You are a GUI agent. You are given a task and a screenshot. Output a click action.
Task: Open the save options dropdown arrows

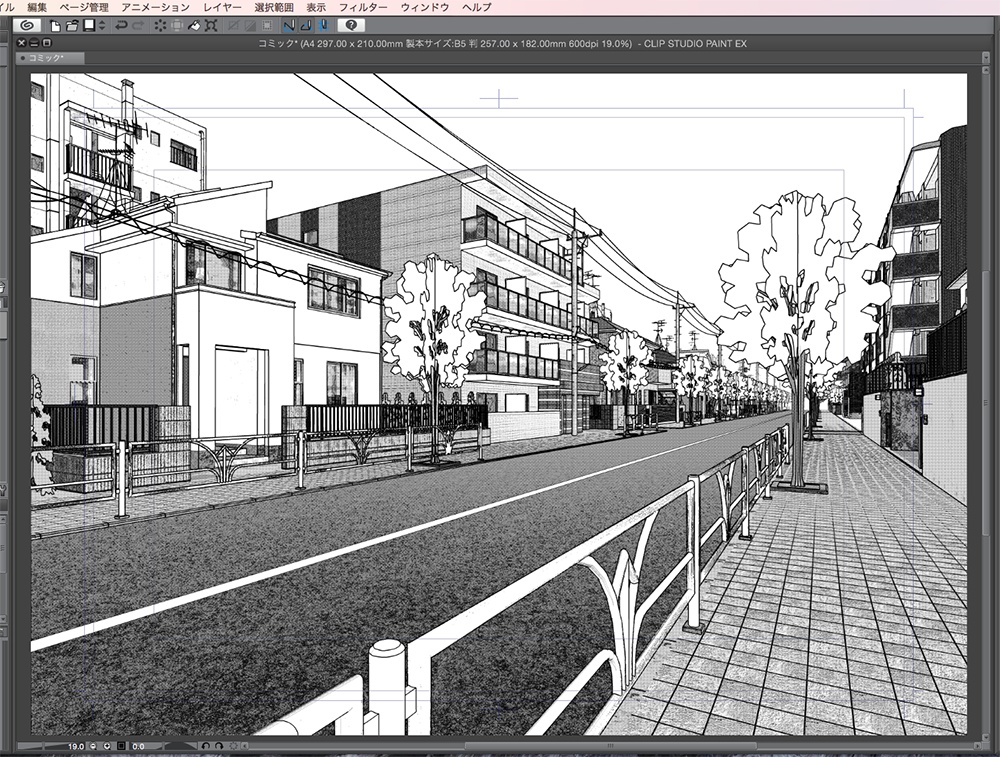pos(101,27)
